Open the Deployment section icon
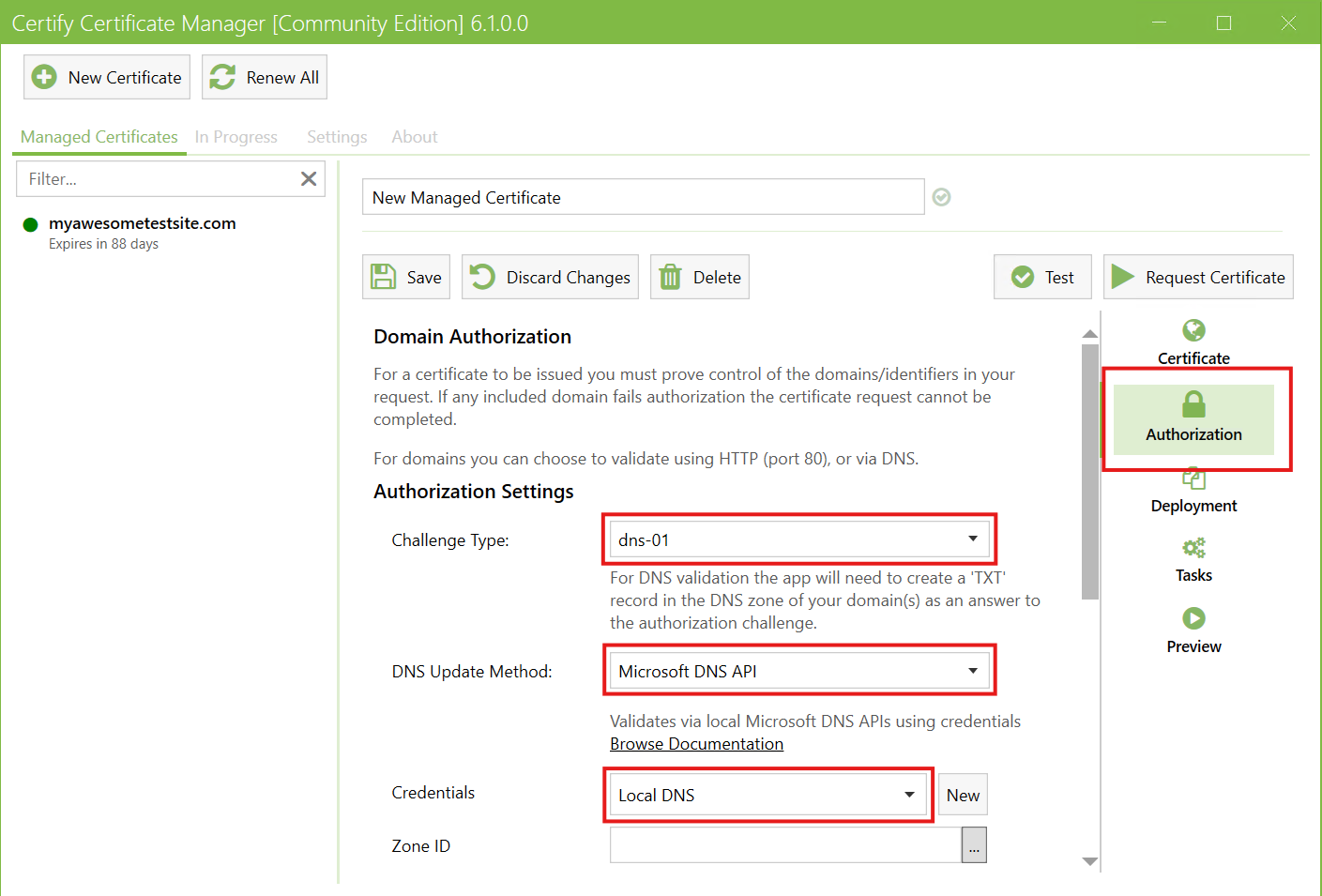This screenshot has height=896, width=1322. pos(1193,479)
